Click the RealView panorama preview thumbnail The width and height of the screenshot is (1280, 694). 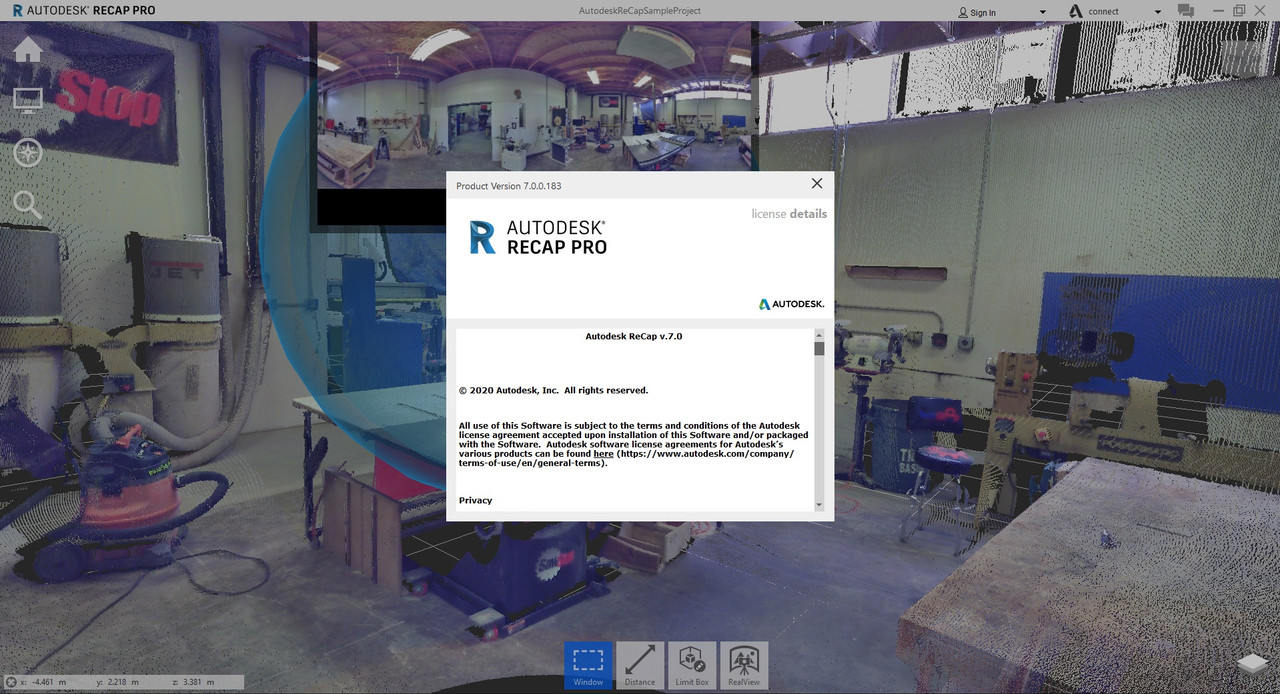coord(534,104)
